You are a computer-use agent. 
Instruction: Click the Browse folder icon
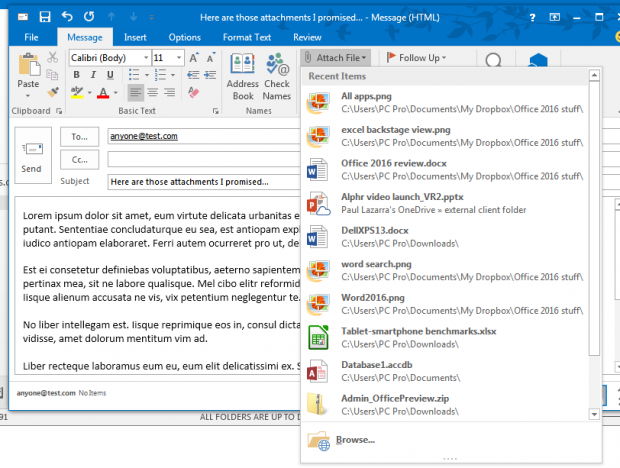tap(318, 440)
